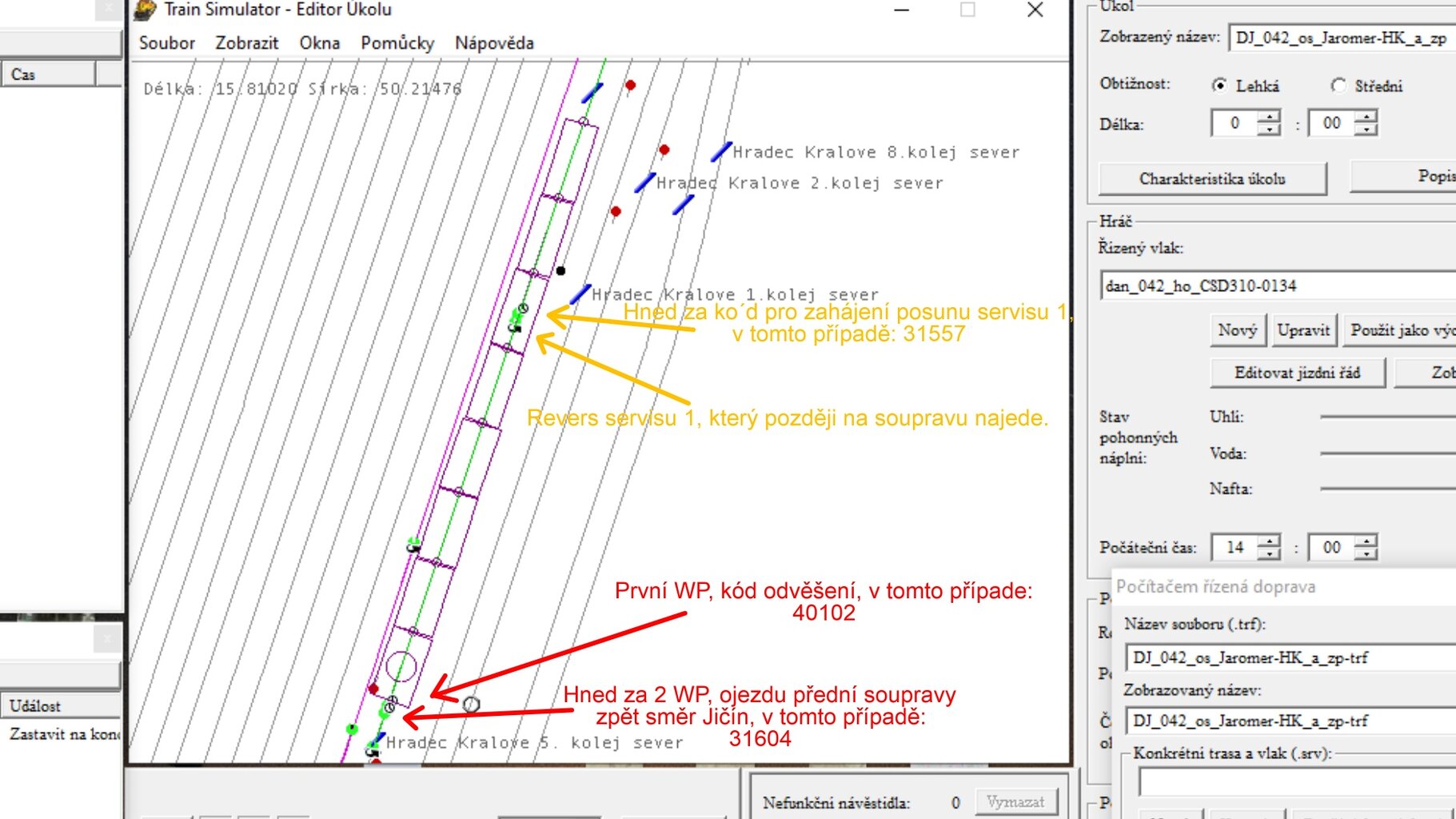
Task: Select the Střední difficulty option
Action: click(x=1338, y=85)
